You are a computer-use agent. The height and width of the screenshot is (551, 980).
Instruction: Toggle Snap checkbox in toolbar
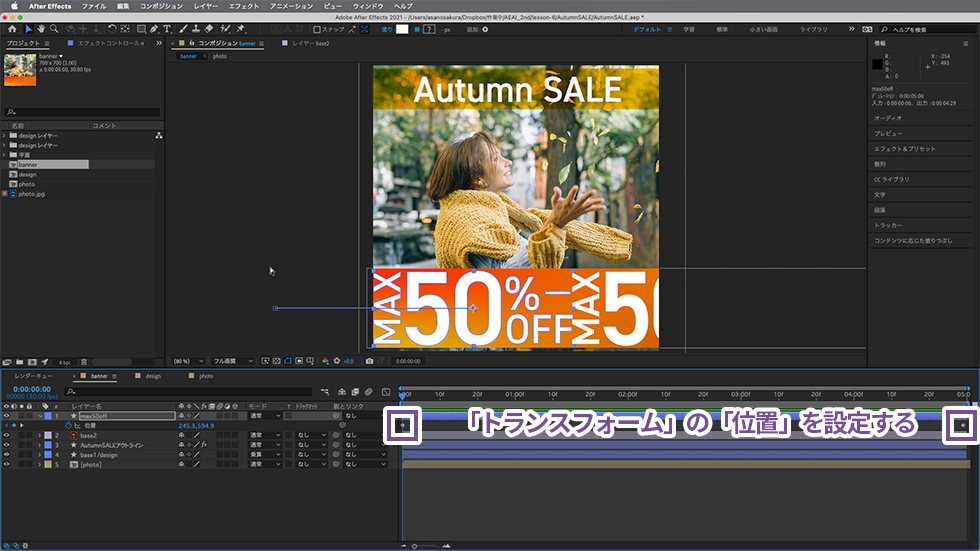click(317, 29)
